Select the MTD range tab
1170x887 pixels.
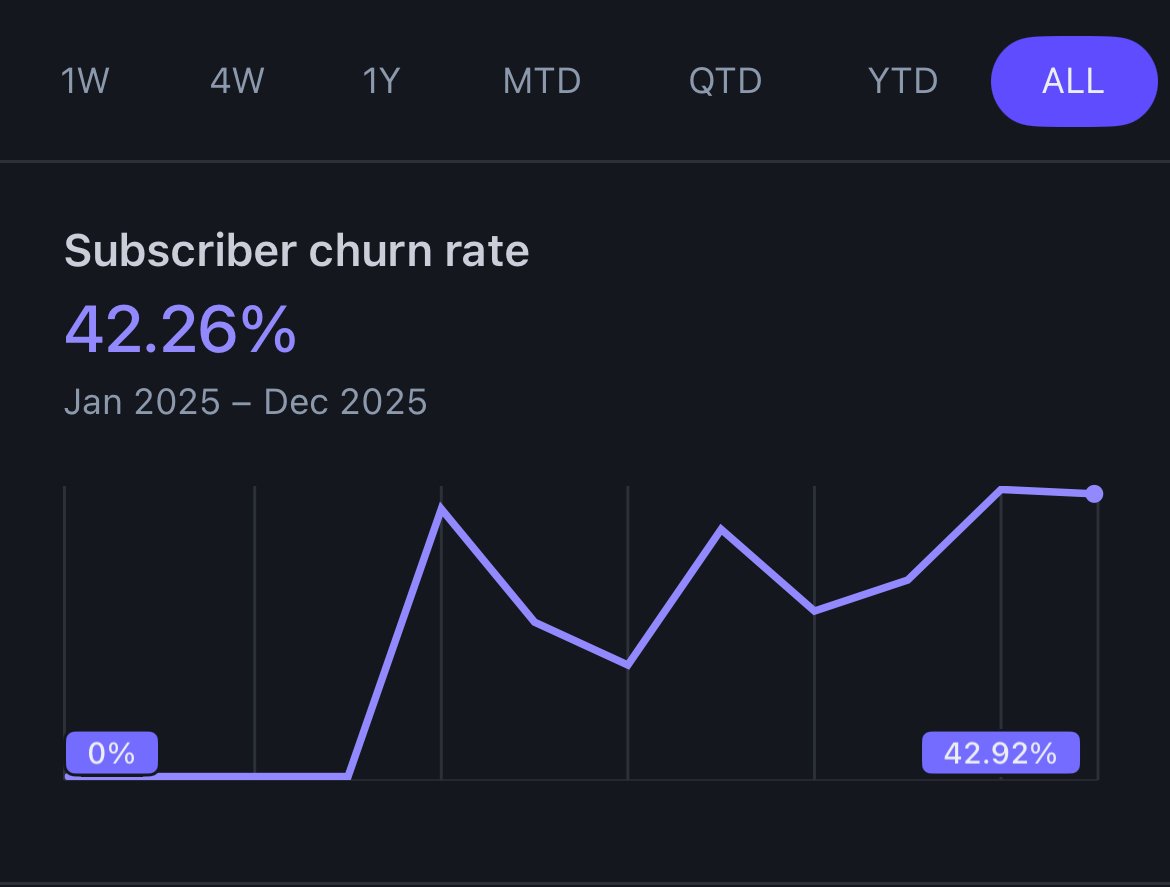[x=542, y=81]
